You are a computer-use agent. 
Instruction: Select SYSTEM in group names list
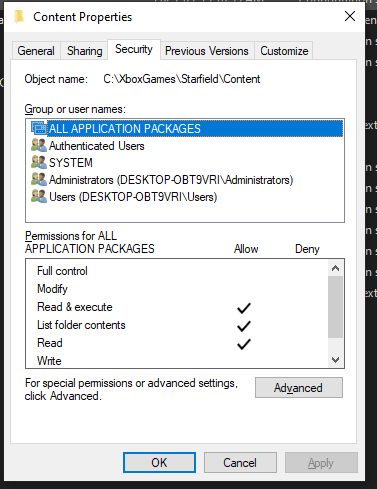[x=71, y=163]
